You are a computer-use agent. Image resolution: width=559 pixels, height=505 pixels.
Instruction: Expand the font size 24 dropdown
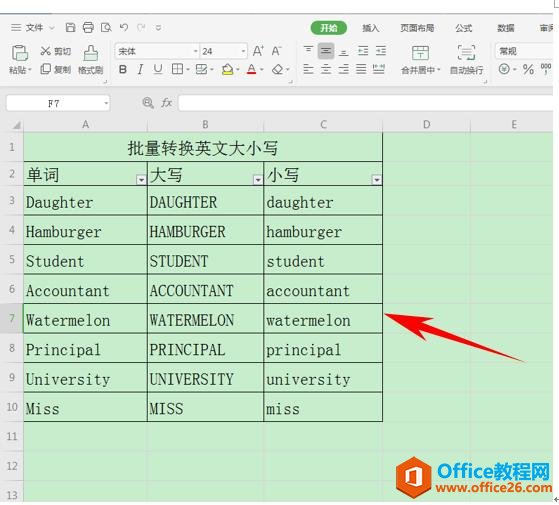pyautogui.click(x=243, y=51)
